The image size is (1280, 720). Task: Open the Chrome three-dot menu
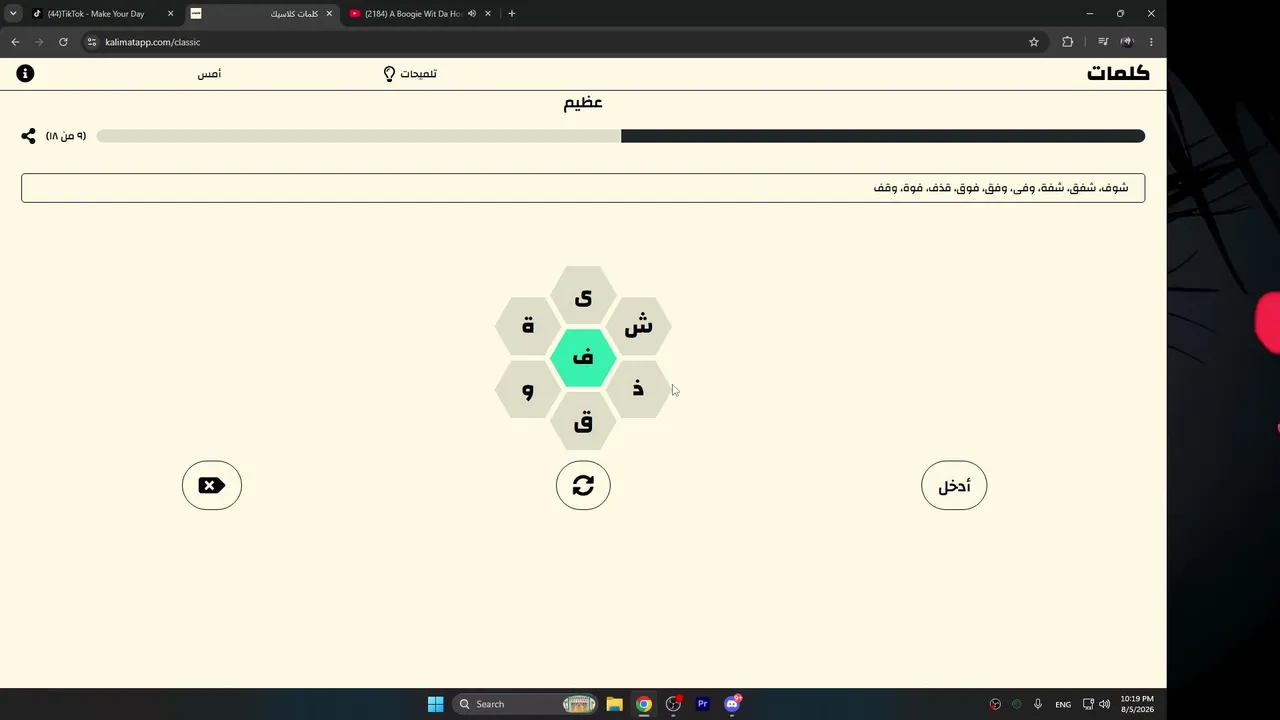(x=1151, y=42)
